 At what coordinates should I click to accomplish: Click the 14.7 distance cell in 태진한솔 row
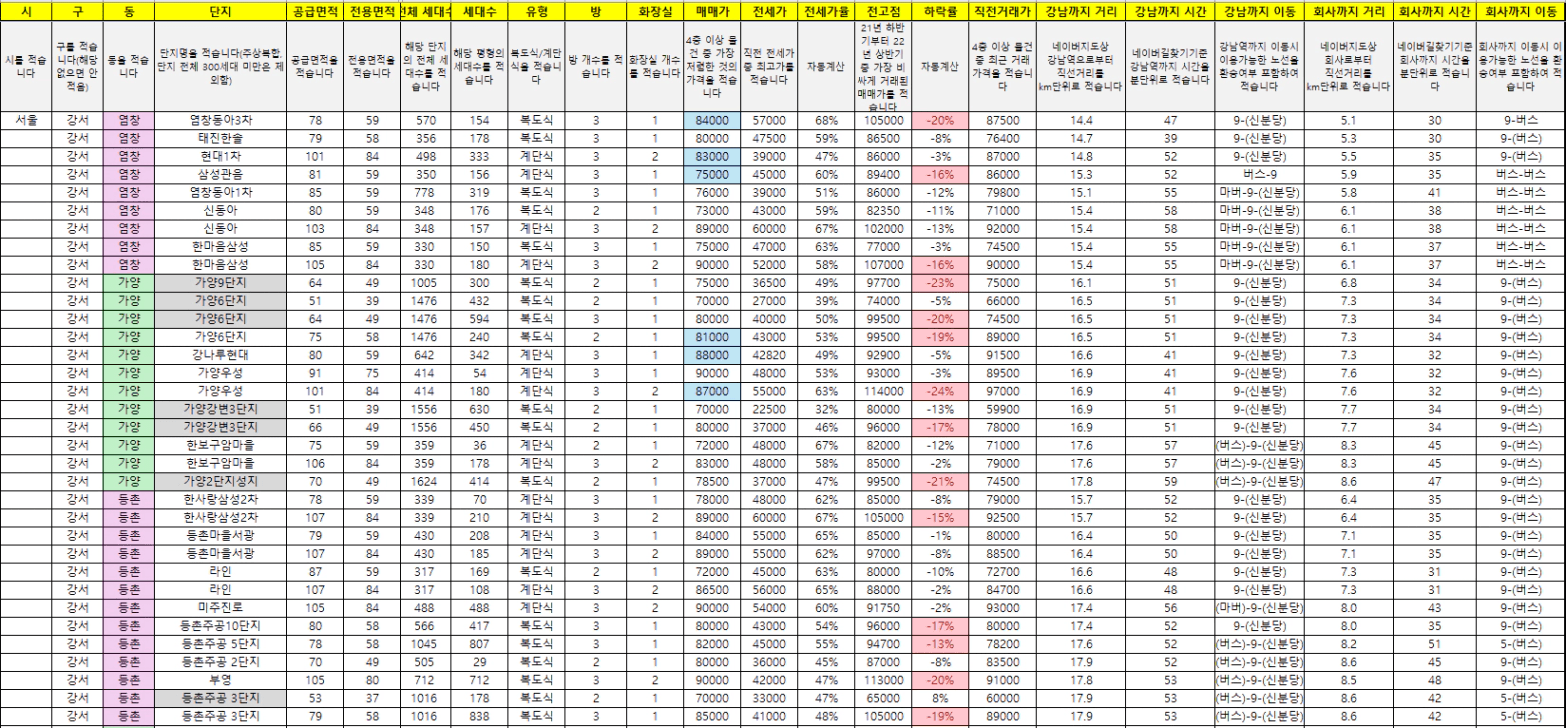1080,138
